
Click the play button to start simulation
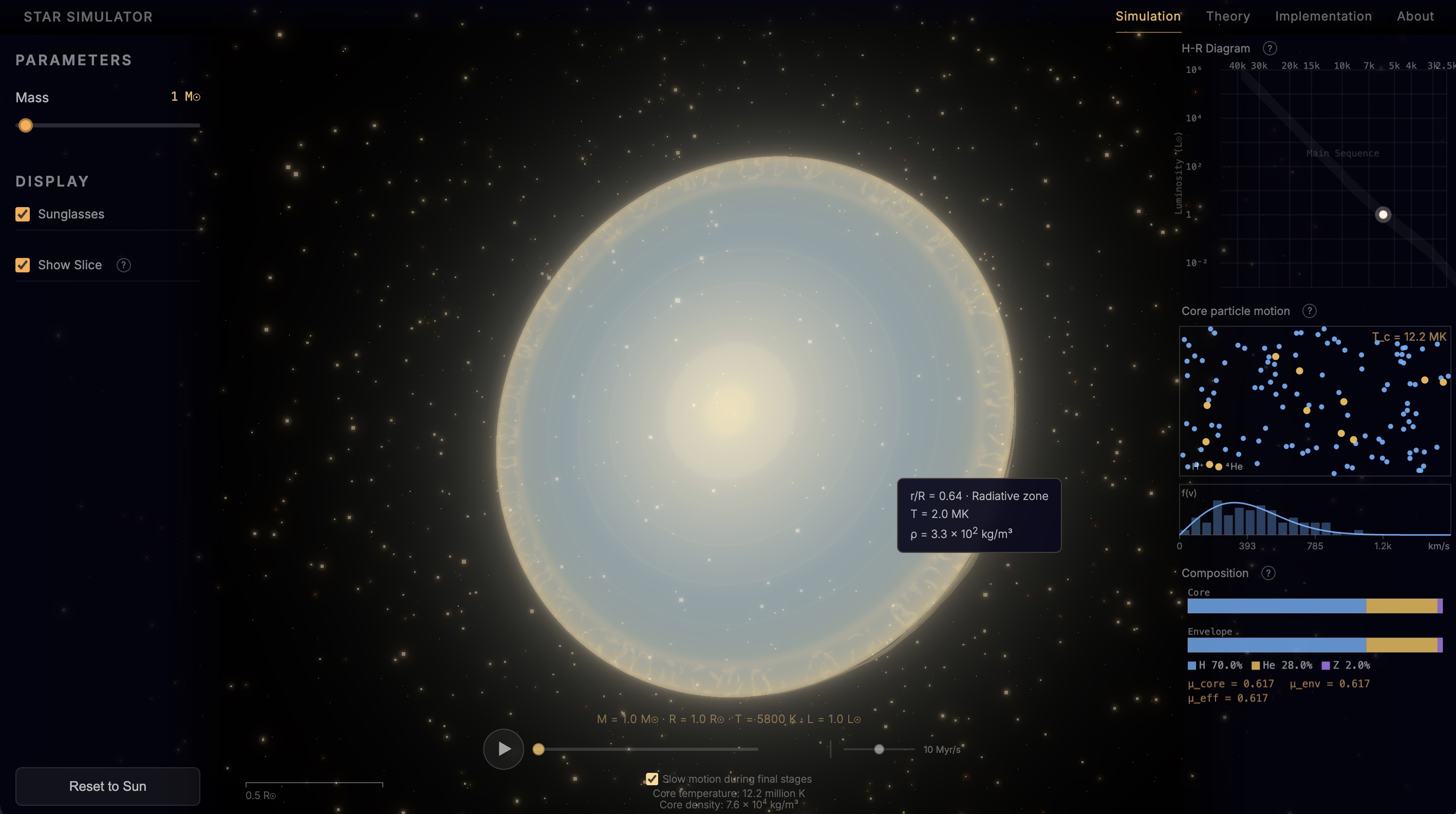[x=503, y=748]
